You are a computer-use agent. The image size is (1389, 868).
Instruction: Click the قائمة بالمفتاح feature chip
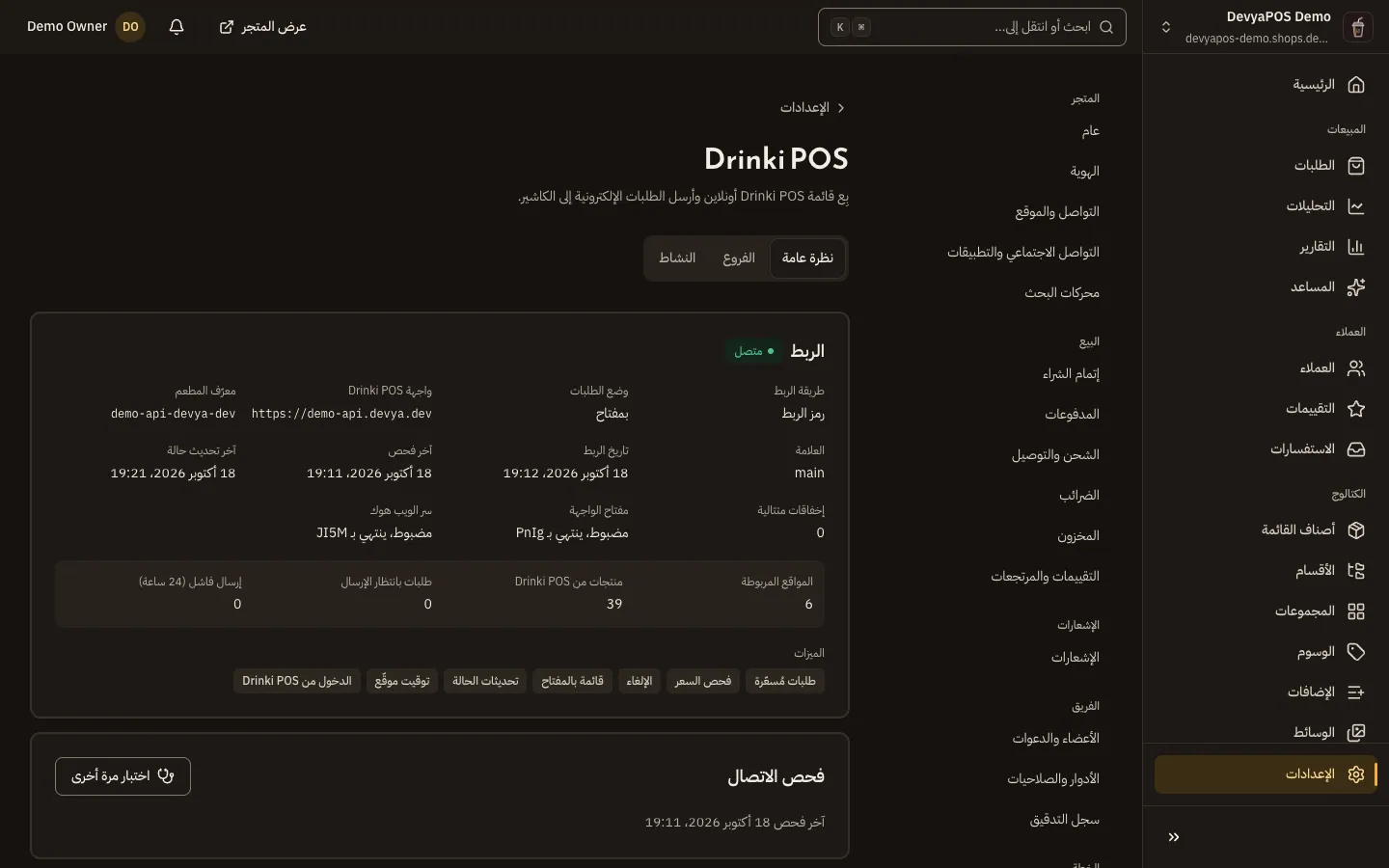(572, 681)
